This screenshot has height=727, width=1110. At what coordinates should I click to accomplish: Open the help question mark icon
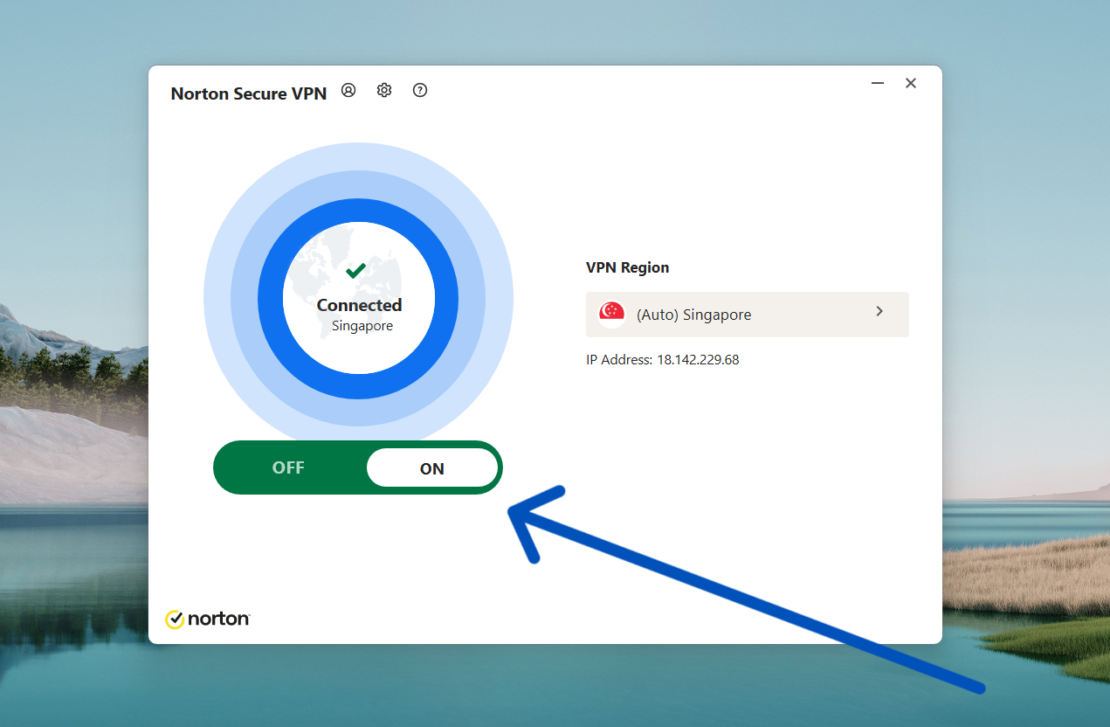[x=420, y=90]
